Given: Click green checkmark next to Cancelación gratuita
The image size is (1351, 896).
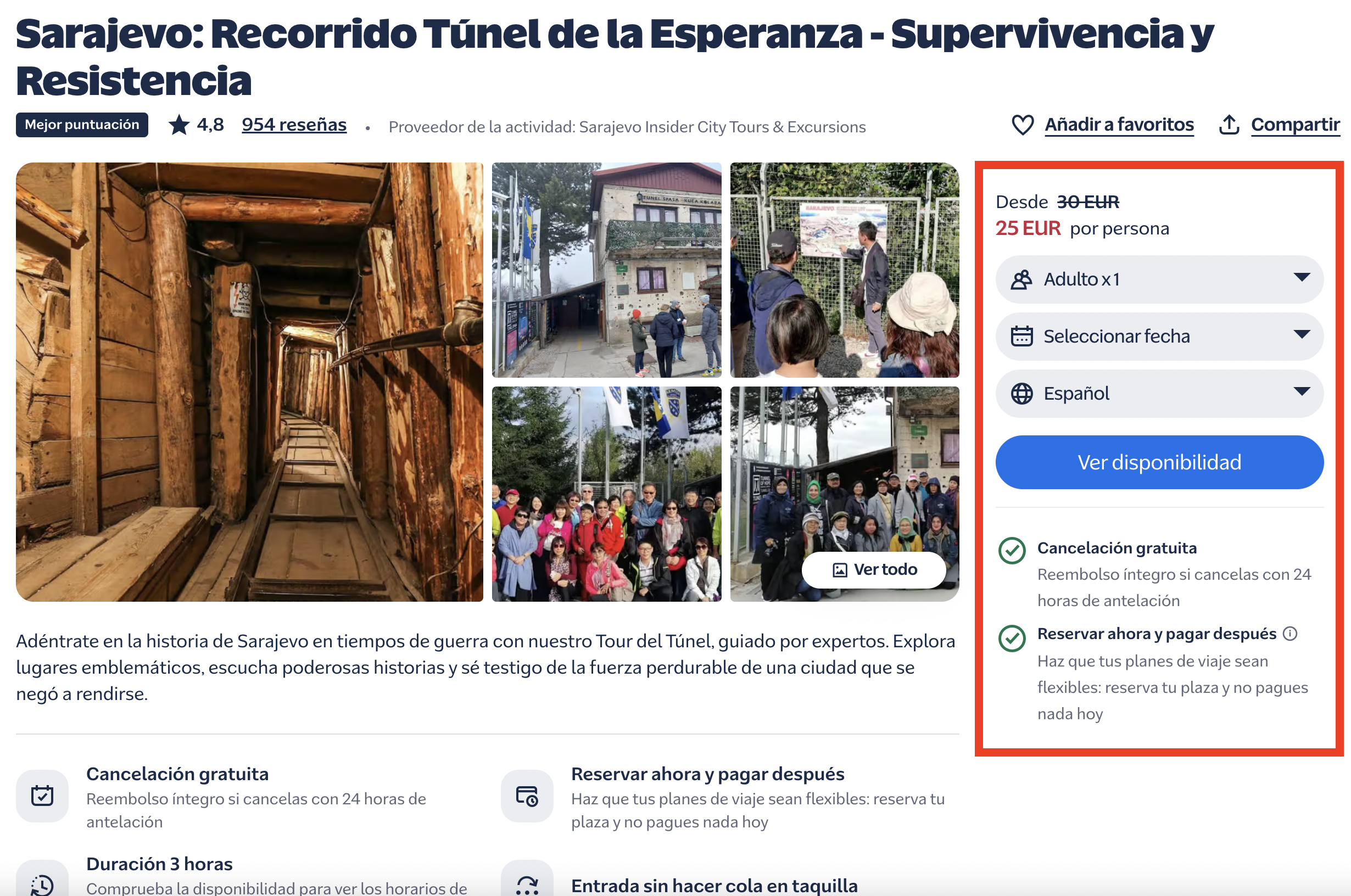Looking at the screenshot, I should [1012, 550].
